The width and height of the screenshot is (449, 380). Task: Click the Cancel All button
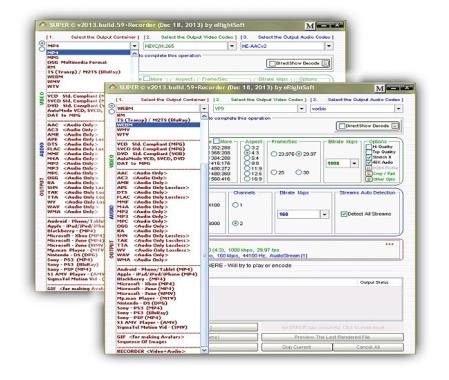pos(368,347)
